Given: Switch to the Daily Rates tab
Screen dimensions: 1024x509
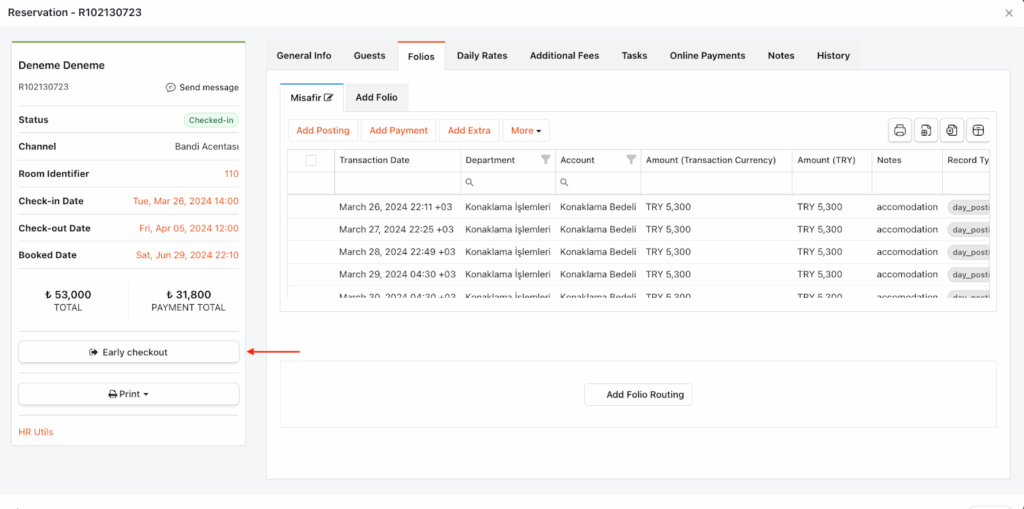Looking at the screenshot, I should [482, 56].
